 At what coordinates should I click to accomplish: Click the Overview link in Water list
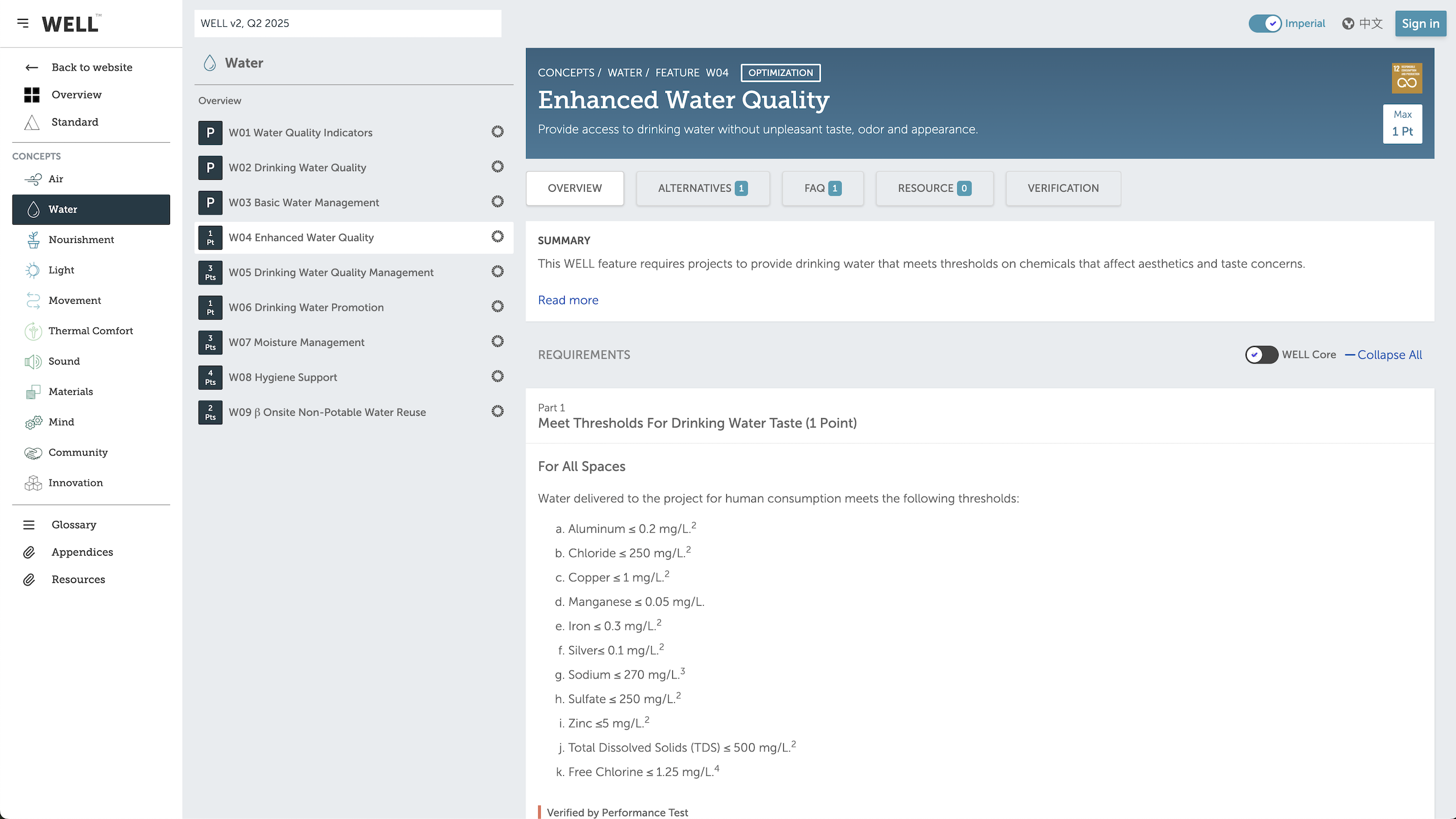(220, 101)
